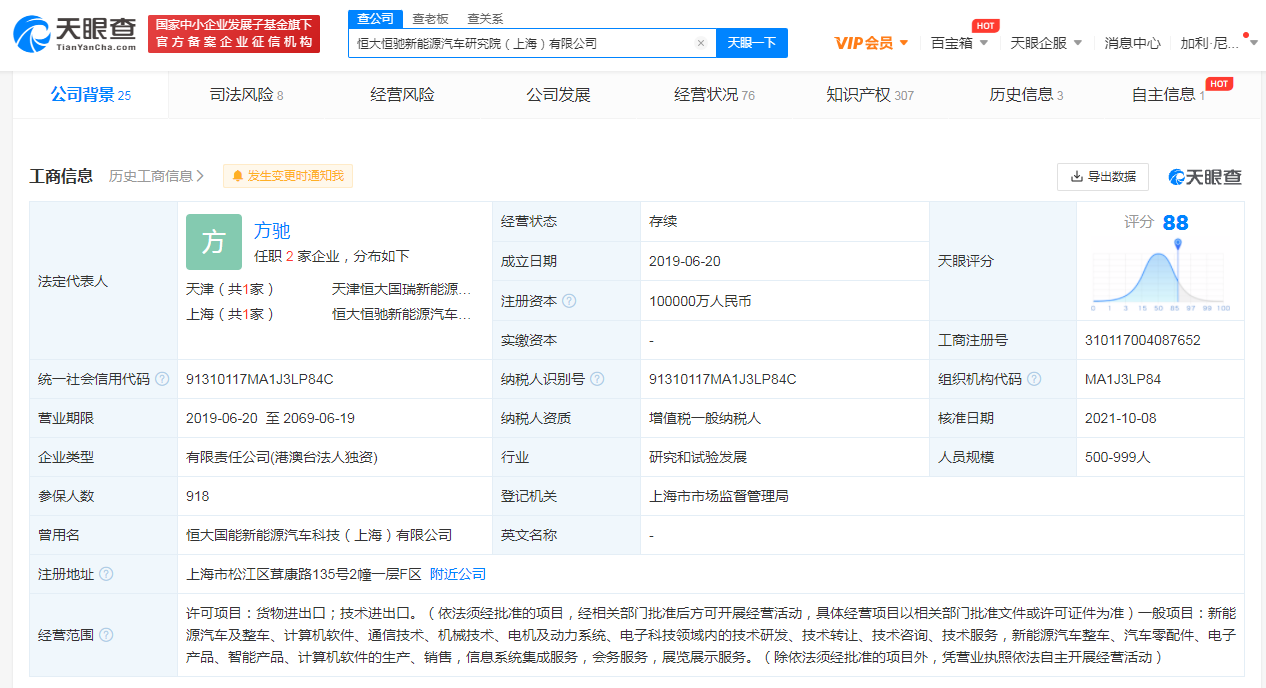
Task: Click the green 方 avatar of legal representative
Action: coord(214,242)
